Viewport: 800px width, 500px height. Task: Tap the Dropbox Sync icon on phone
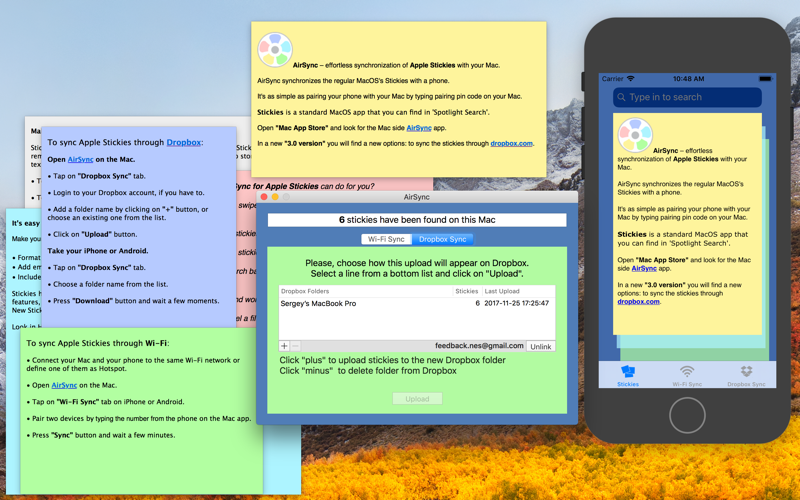click(746, 371)
